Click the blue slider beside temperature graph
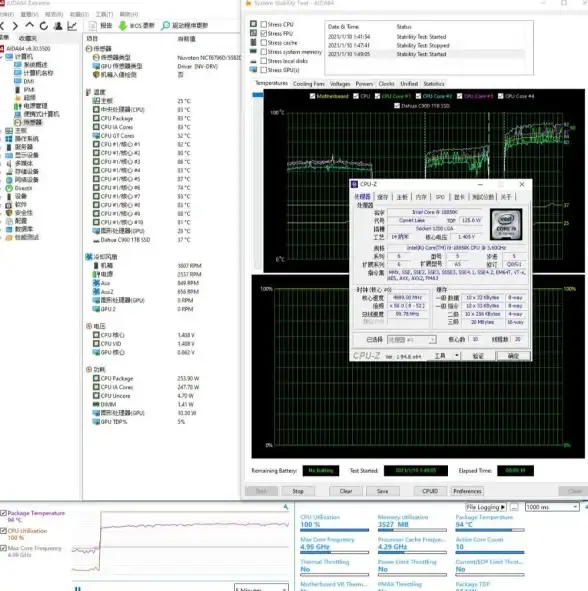Image resolution: width=588 pixels, height=591 pixels. 257,95
